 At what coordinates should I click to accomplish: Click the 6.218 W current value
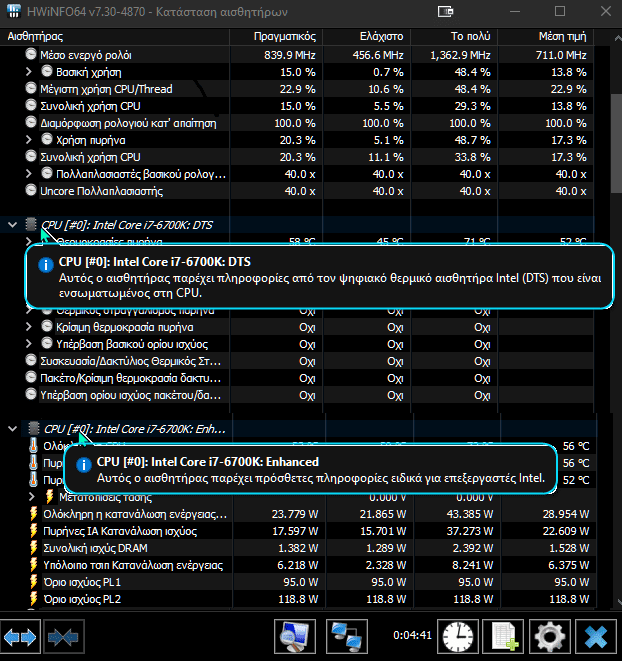tap(297, 565)
